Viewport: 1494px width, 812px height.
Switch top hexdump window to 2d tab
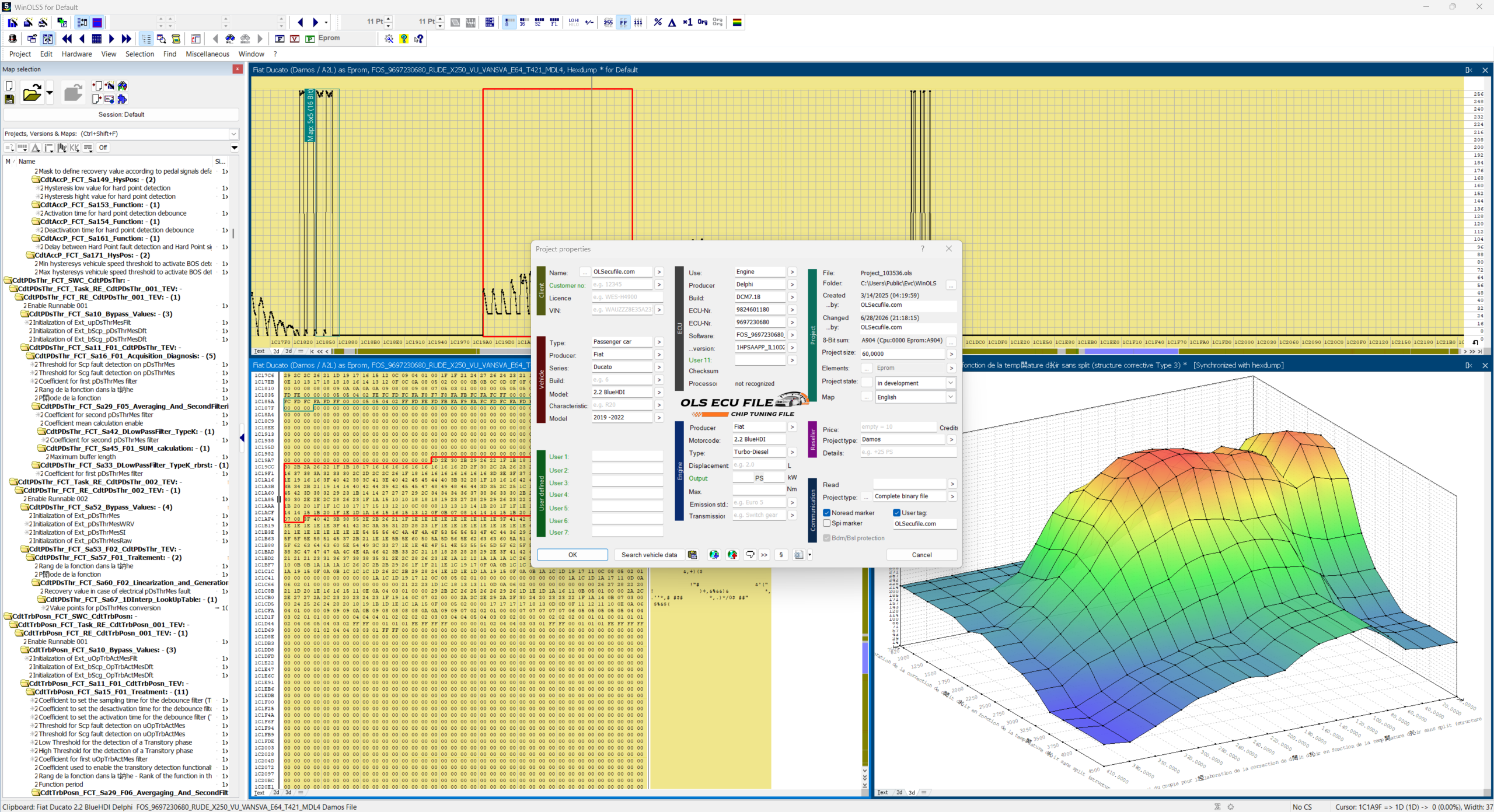[x=276, y=351]
